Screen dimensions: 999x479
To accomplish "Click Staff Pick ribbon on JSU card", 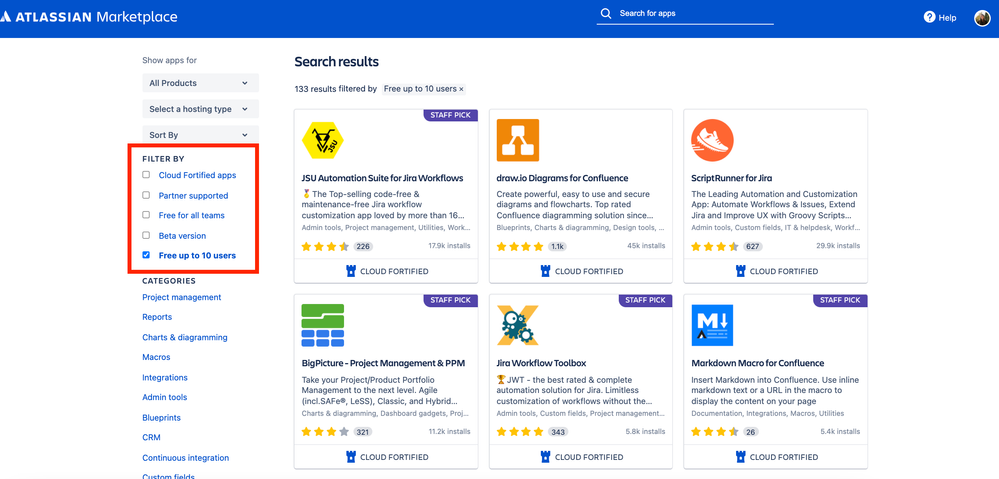I will pos(451,115).
